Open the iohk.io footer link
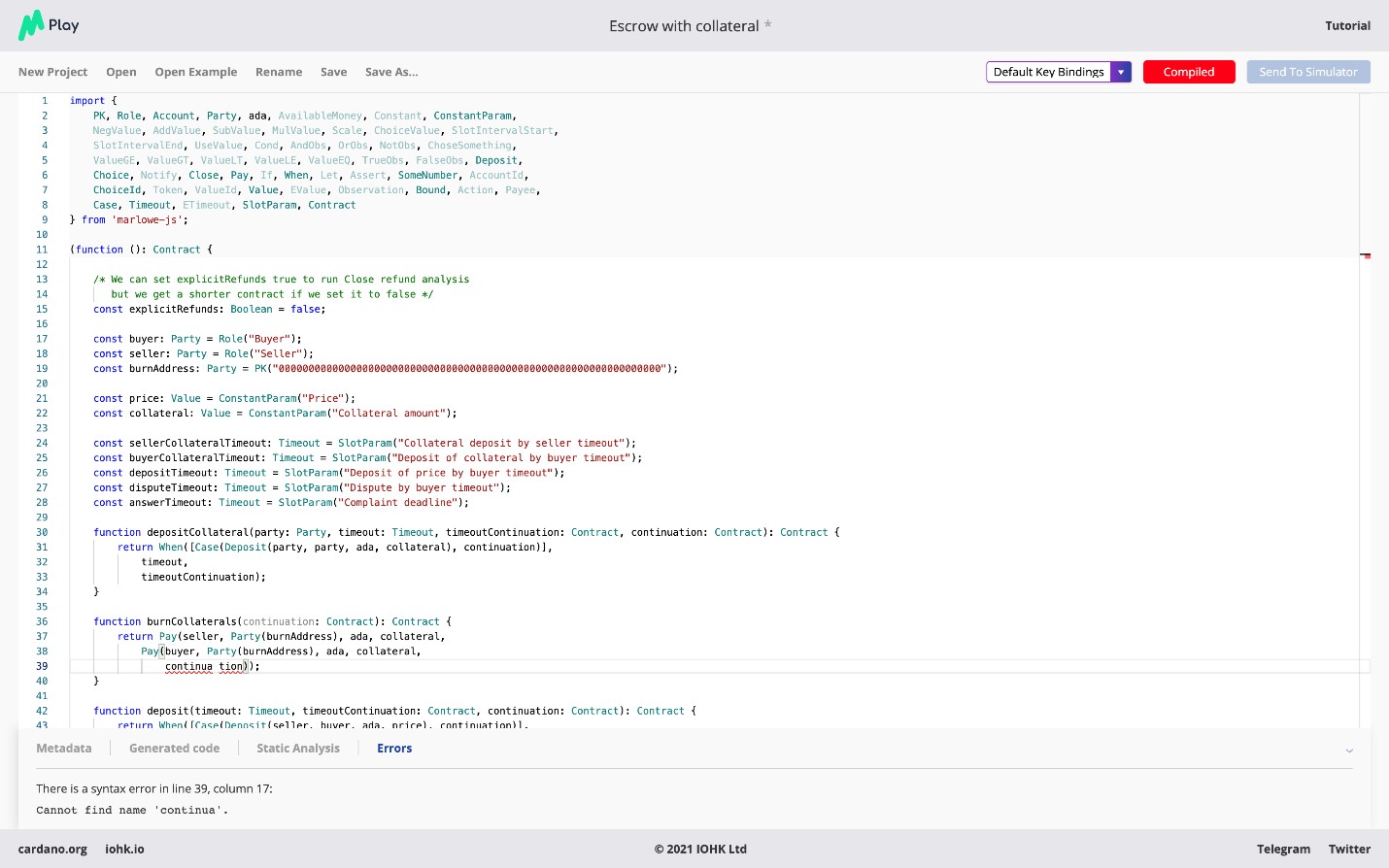This screenshot has height=868, width=1389. (x=124, y=850)
